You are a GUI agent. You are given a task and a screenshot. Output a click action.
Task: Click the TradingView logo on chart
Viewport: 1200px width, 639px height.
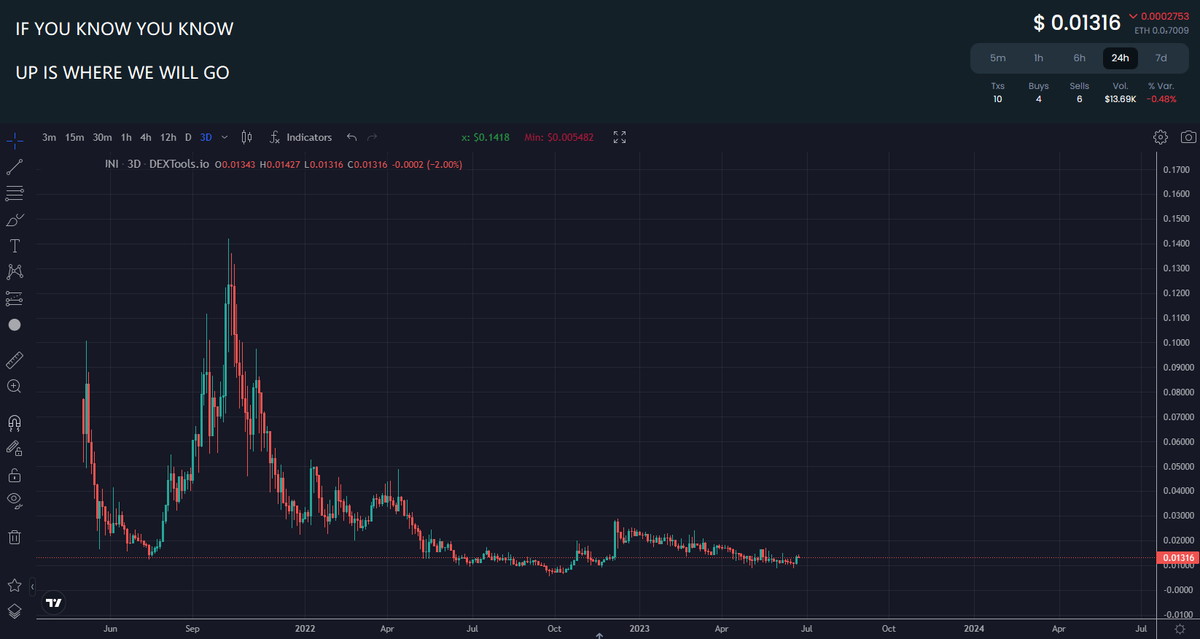point(54,604)
